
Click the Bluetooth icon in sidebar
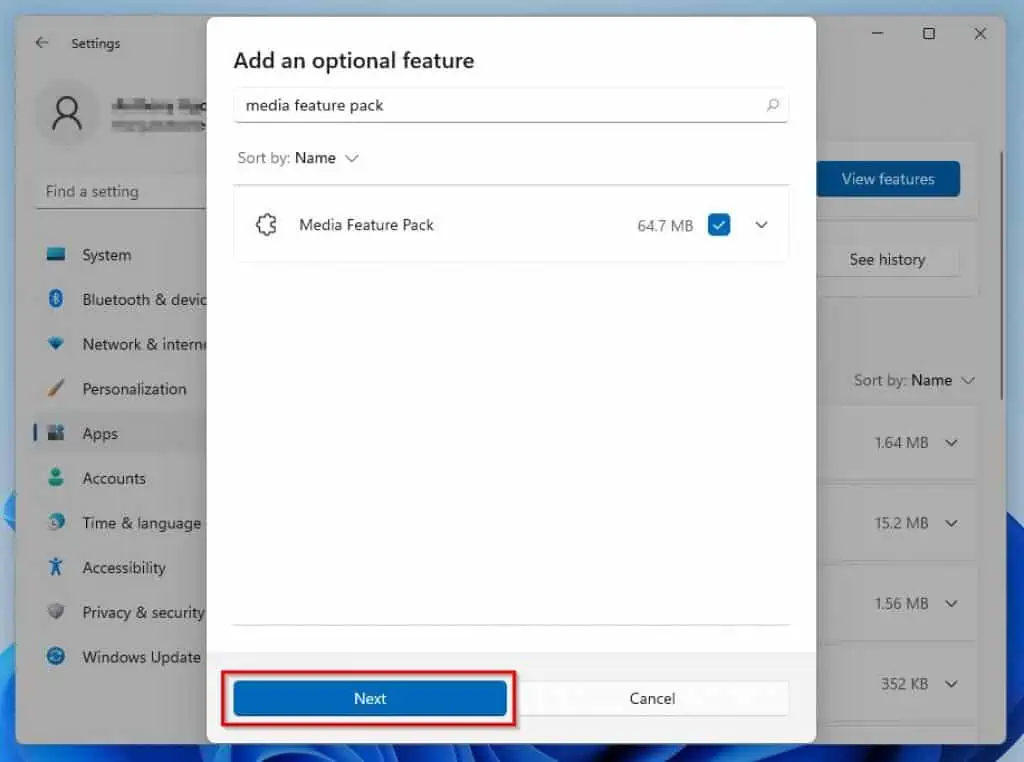point(56,298)
